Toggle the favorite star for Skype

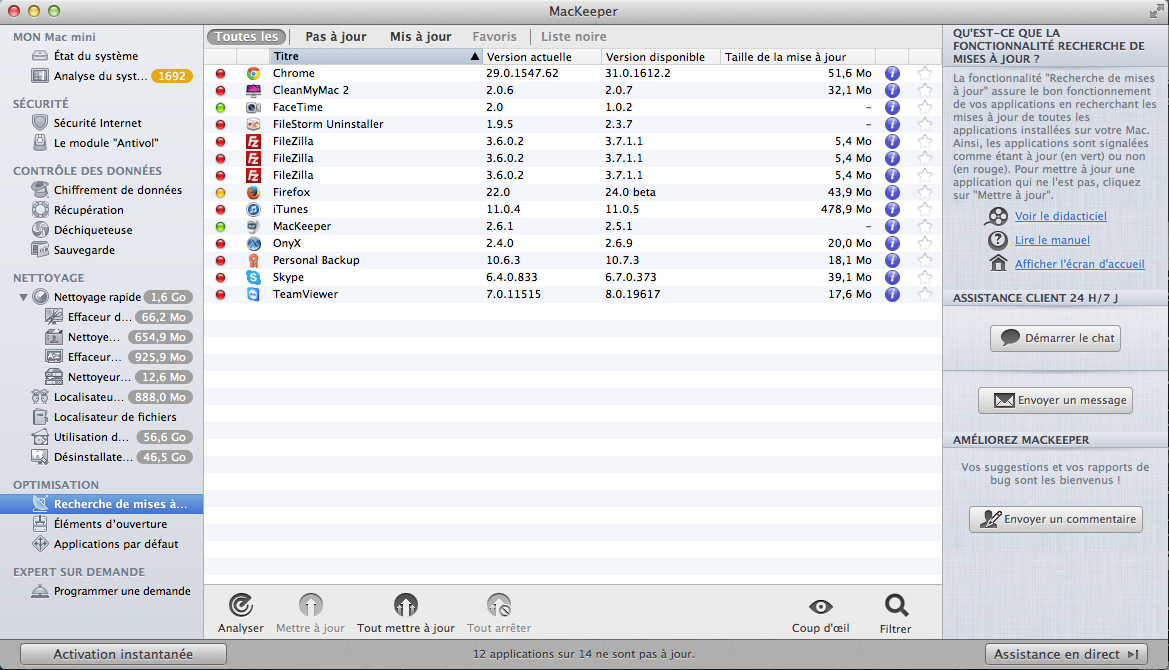point(924,277)
